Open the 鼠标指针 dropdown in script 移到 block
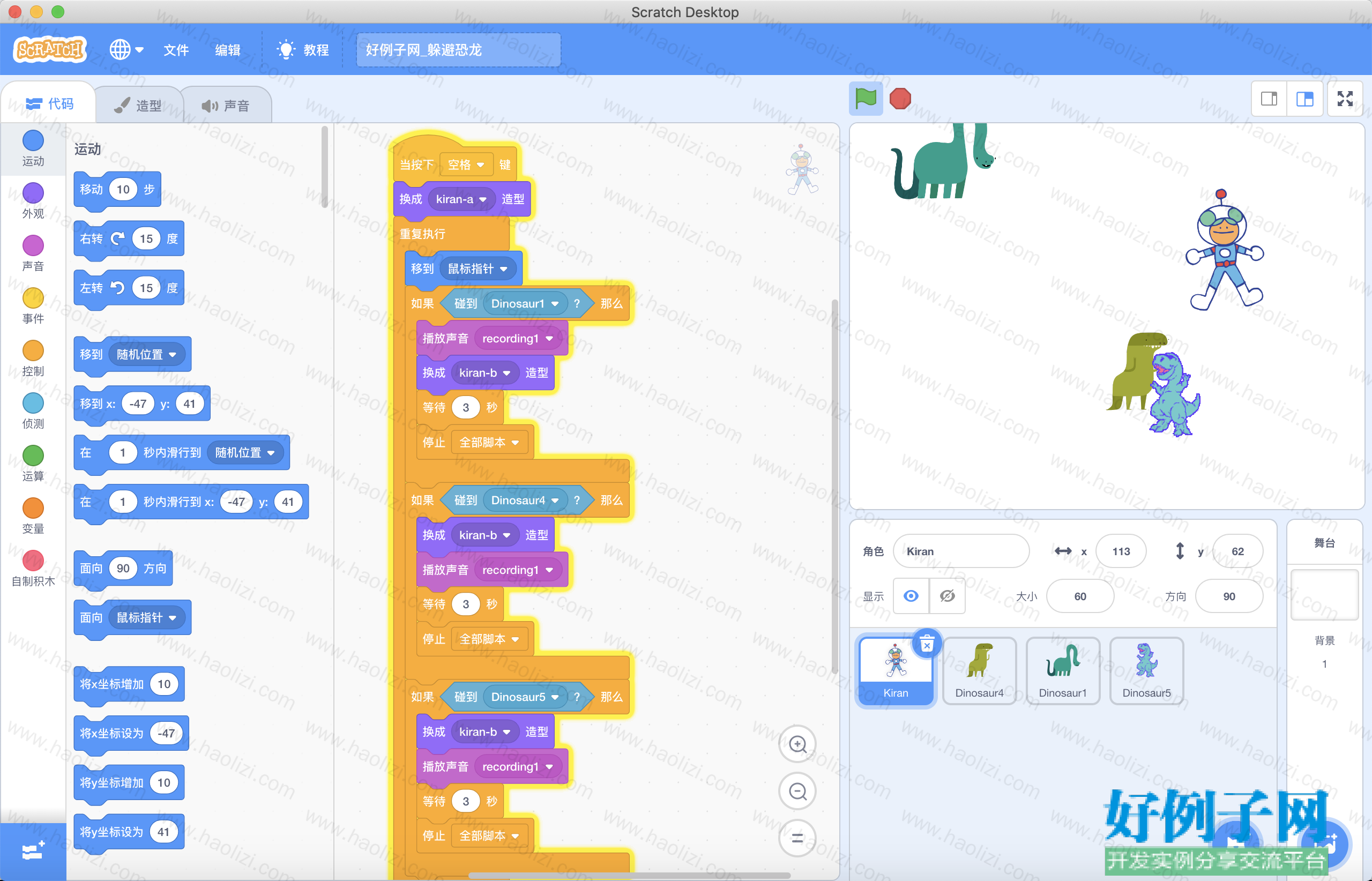 (x=478, y=269)
